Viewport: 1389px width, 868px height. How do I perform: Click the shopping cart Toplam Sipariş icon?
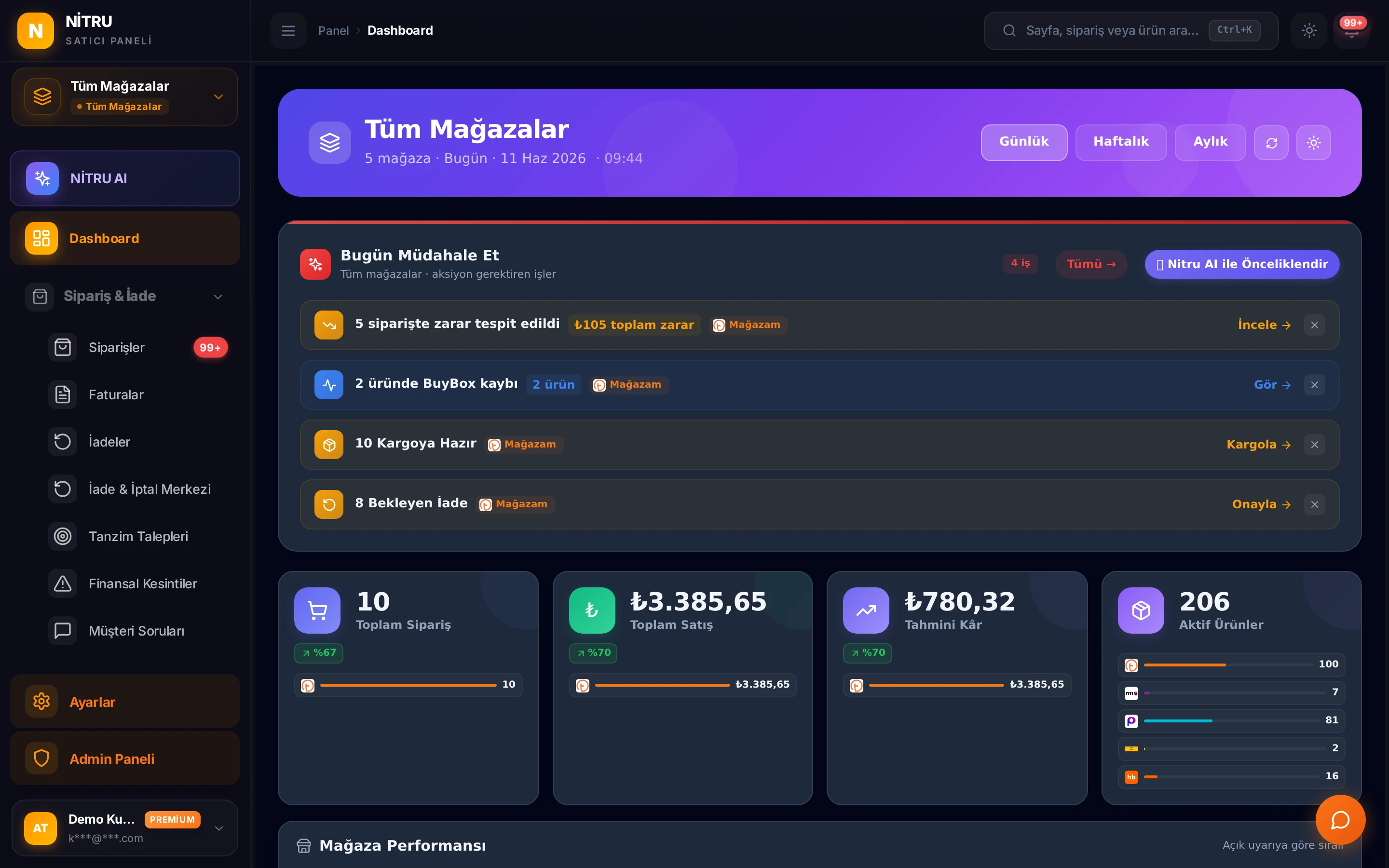[317, 610]
